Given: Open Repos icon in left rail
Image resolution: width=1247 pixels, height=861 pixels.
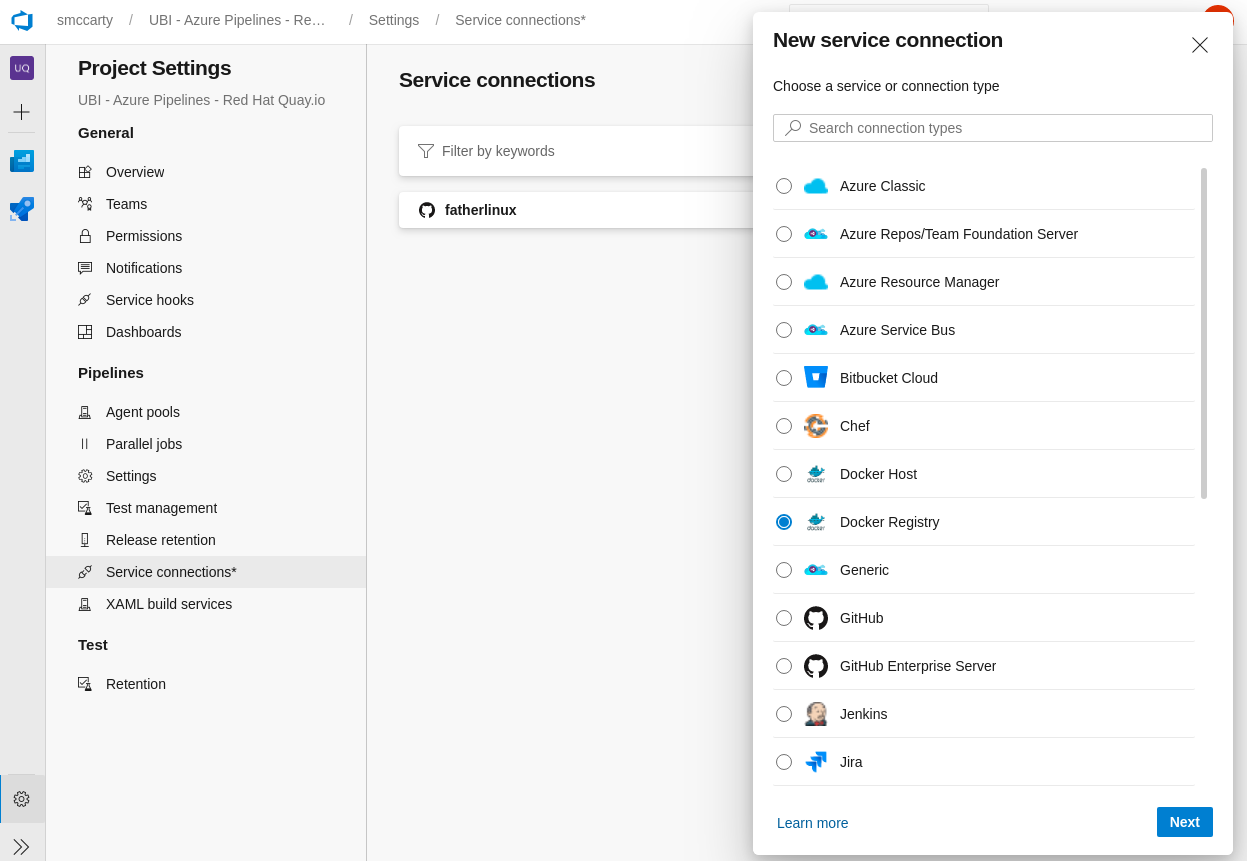Looking at the screenshot, I should (22, 209).
